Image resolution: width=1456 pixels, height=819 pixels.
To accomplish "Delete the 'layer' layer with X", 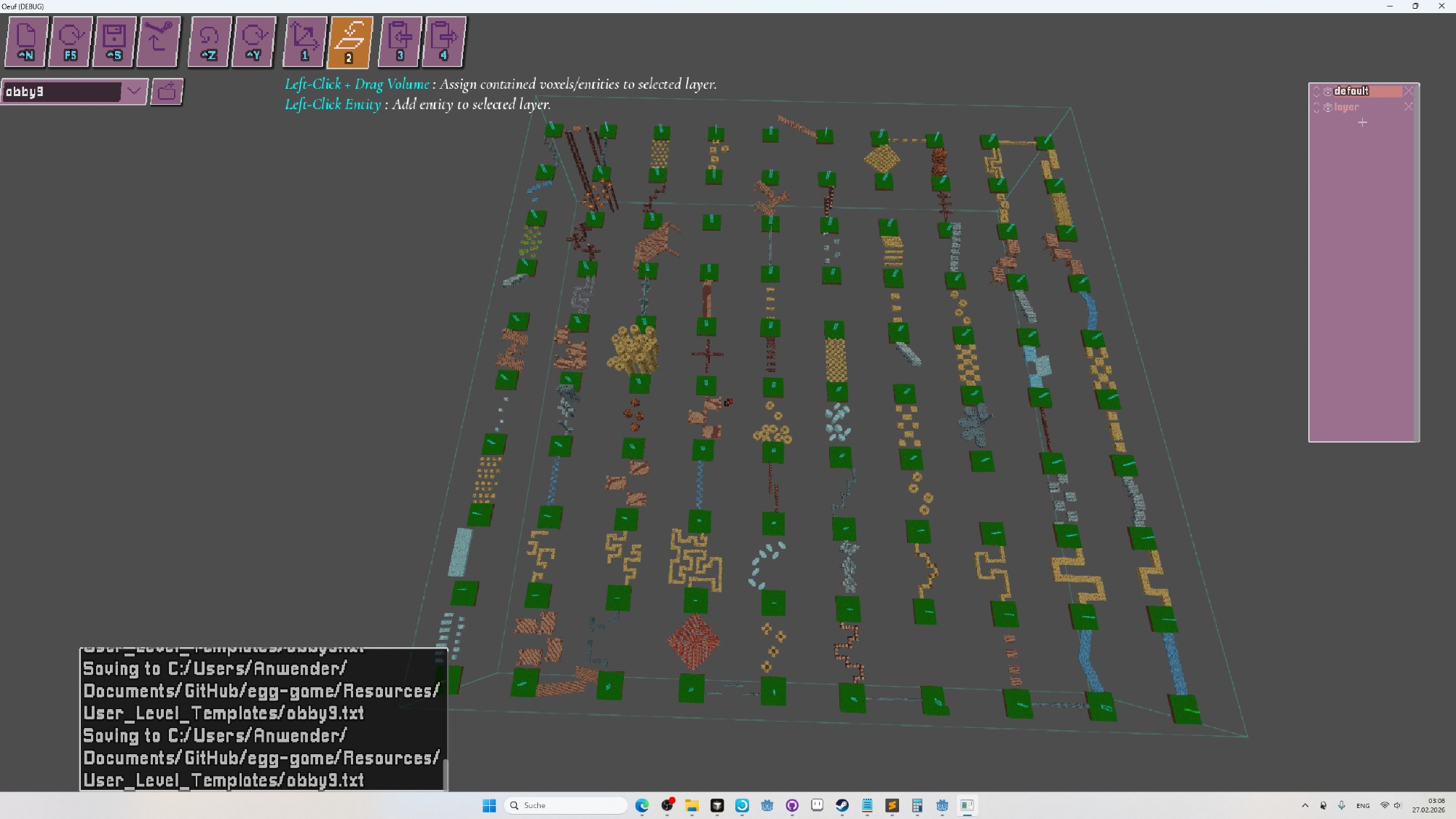I will pyautogui.click(x=1409, y=107).
